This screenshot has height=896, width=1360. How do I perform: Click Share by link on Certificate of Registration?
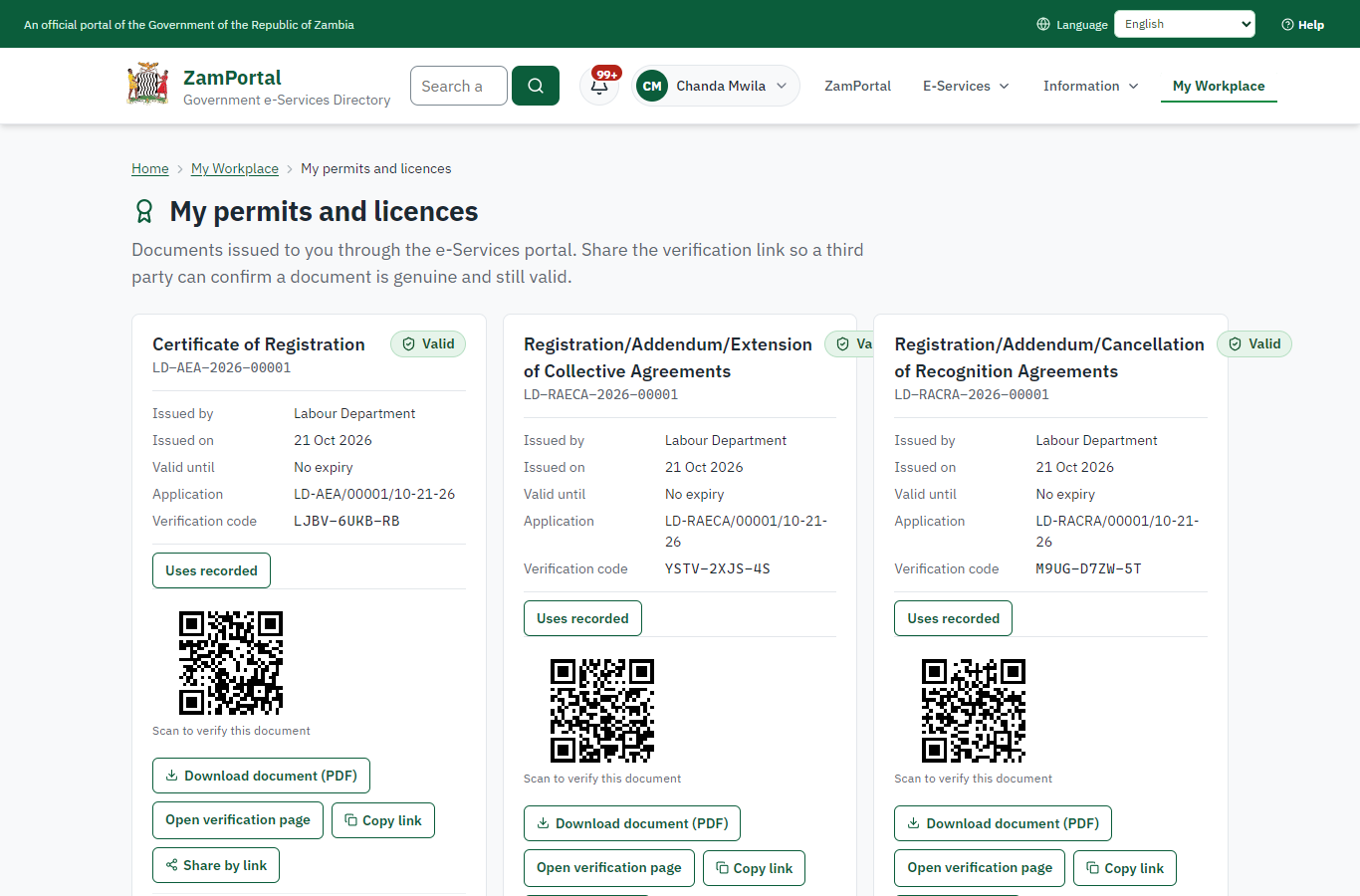tap(216, 865)
